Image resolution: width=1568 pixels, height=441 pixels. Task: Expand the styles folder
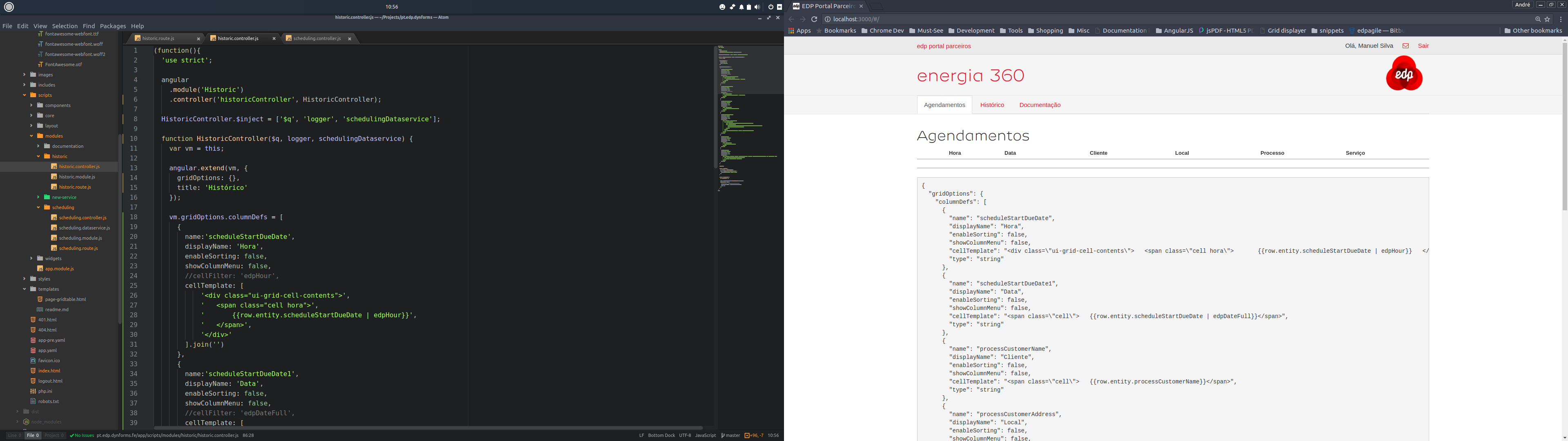click(24, 279)
